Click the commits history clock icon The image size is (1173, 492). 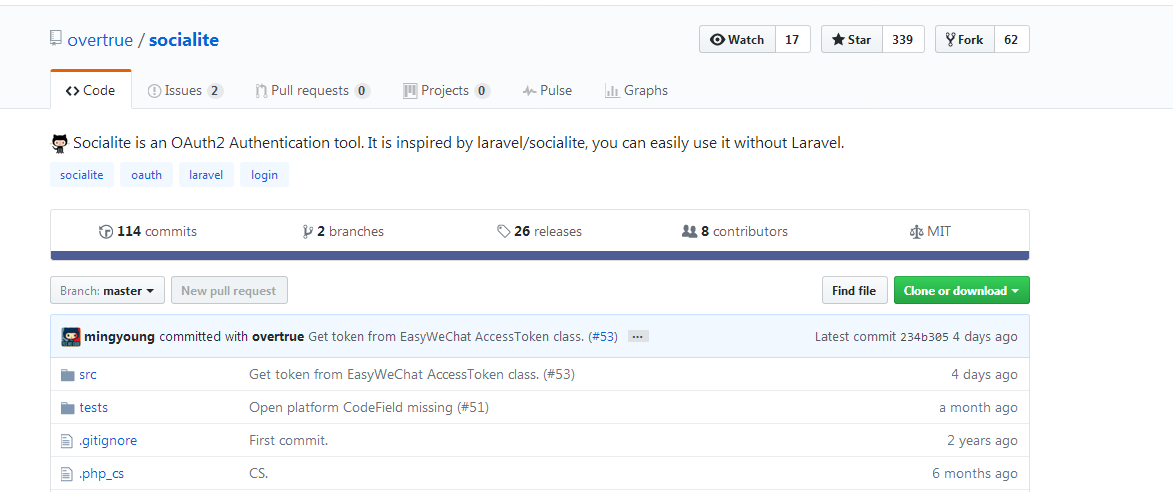pos(105,232)
